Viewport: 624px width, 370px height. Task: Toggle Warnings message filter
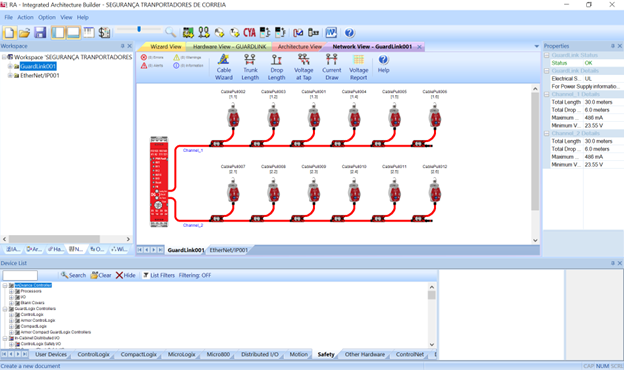[187, 57]
